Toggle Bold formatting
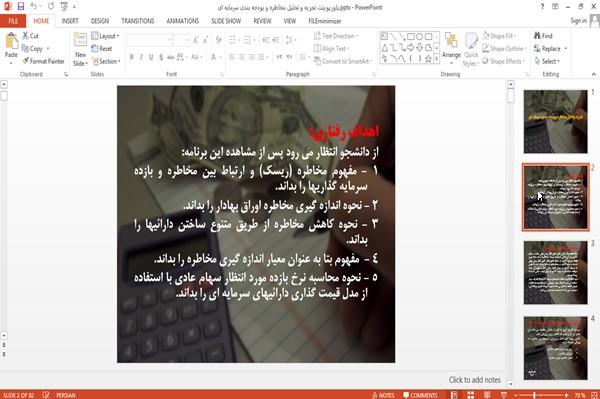 tap(132, 57)
